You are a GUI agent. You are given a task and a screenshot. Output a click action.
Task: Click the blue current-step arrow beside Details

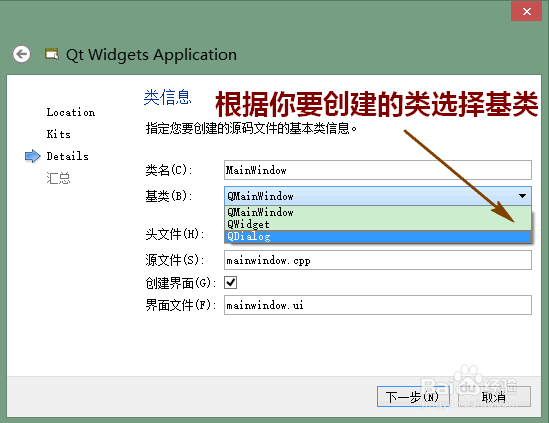pyautogui.click(x=33, y=156)
